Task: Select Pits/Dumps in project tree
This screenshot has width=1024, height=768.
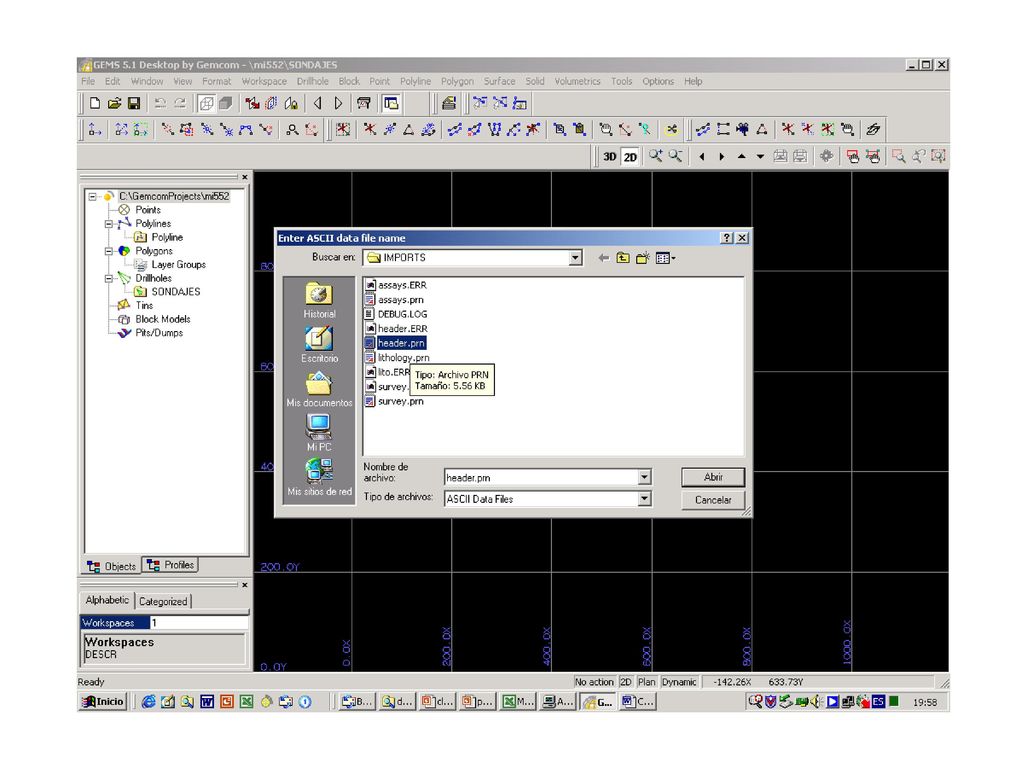Action: pyautogui.click(x=159, y=333)
